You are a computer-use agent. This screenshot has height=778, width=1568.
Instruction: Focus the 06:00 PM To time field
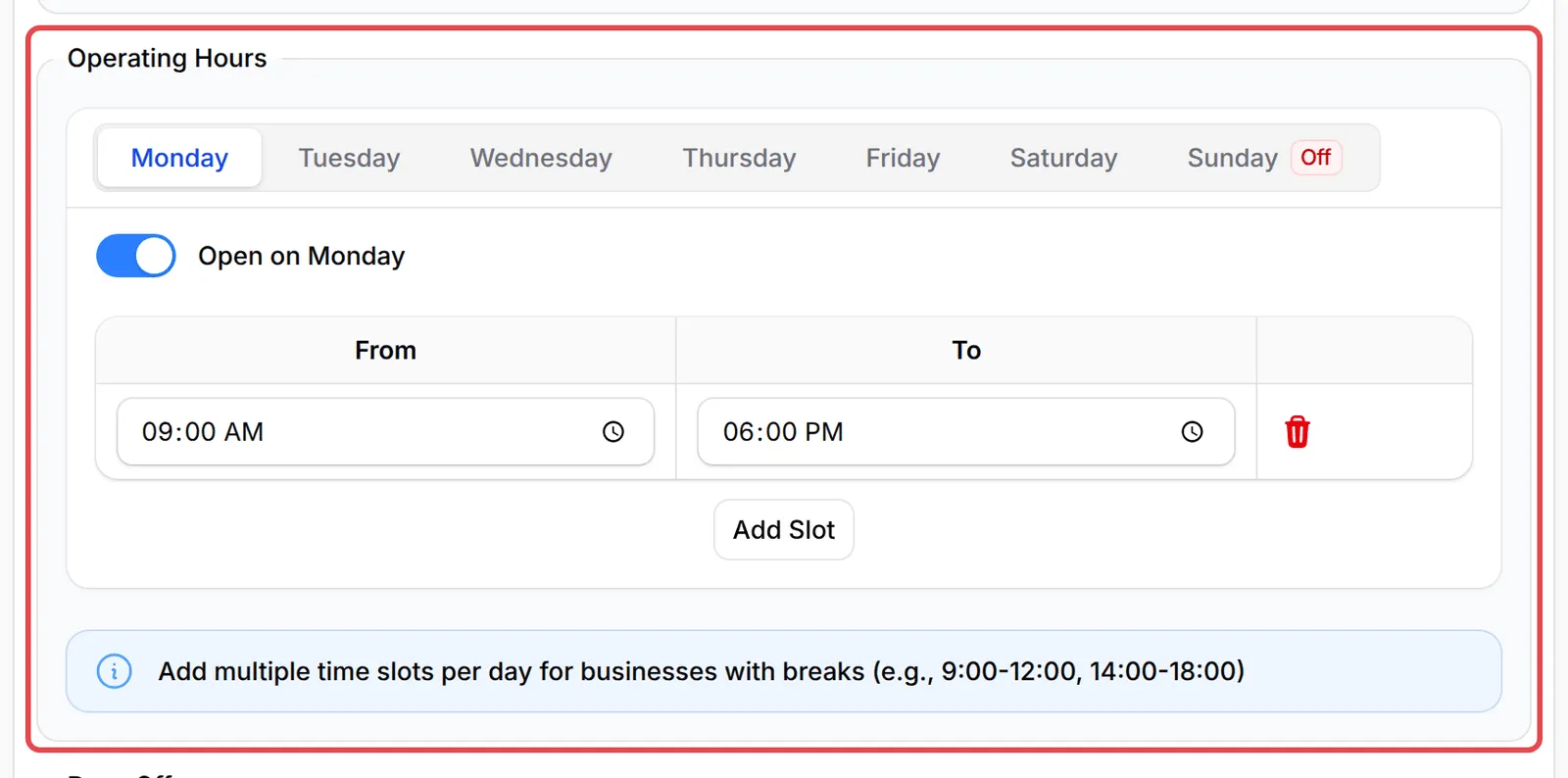point(965,431)
